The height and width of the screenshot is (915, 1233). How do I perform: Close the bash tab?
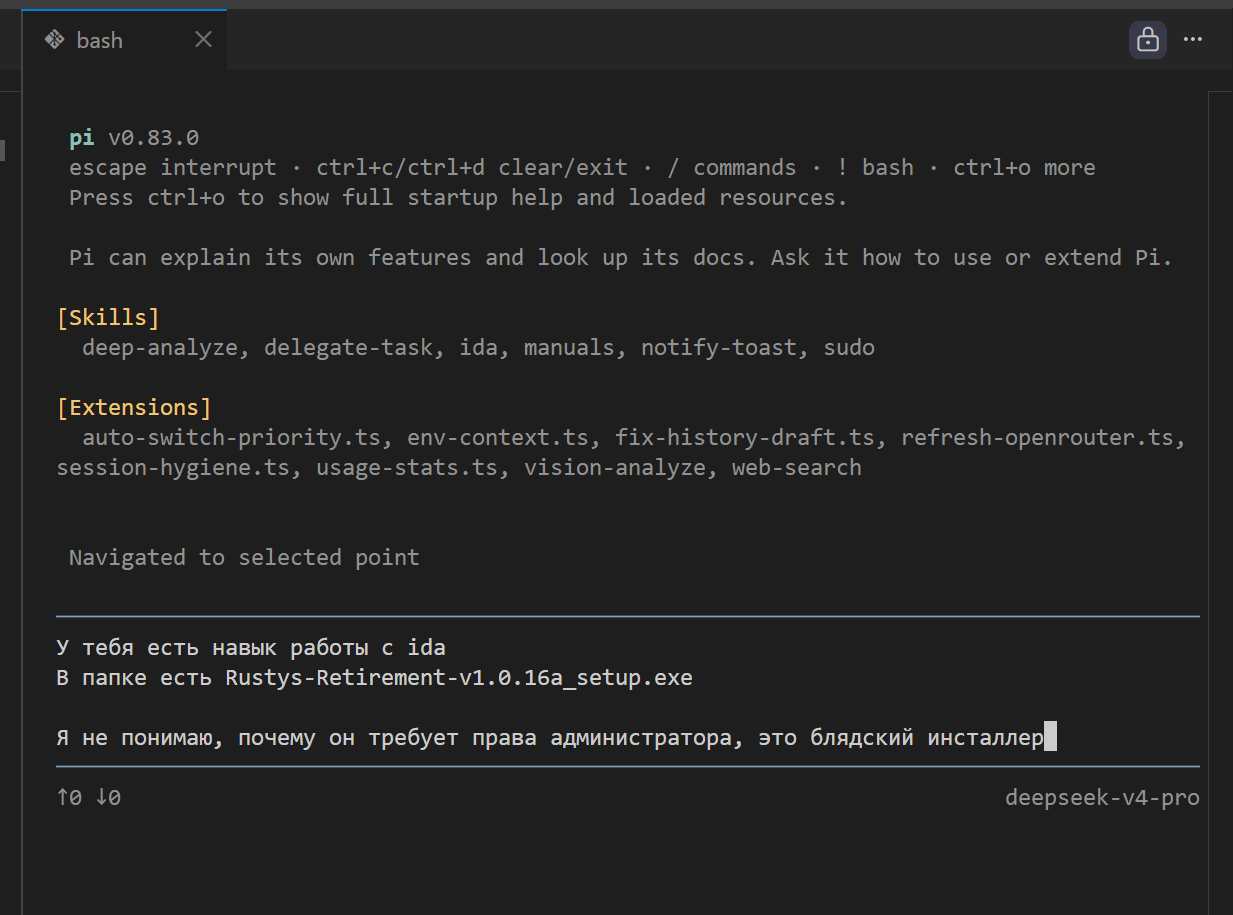(x=203, y=40)
